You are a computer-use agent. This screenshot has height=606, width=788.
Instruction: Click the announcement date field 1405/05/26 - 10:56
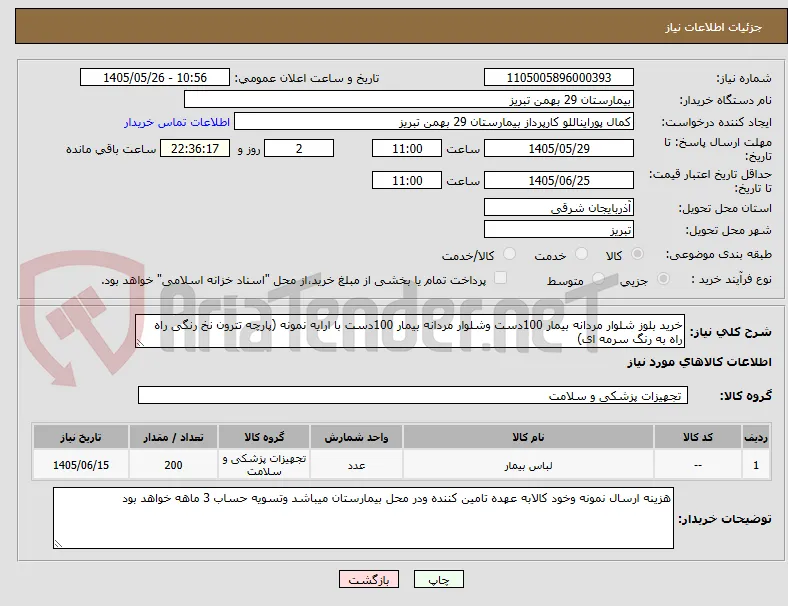pos(155,77)
